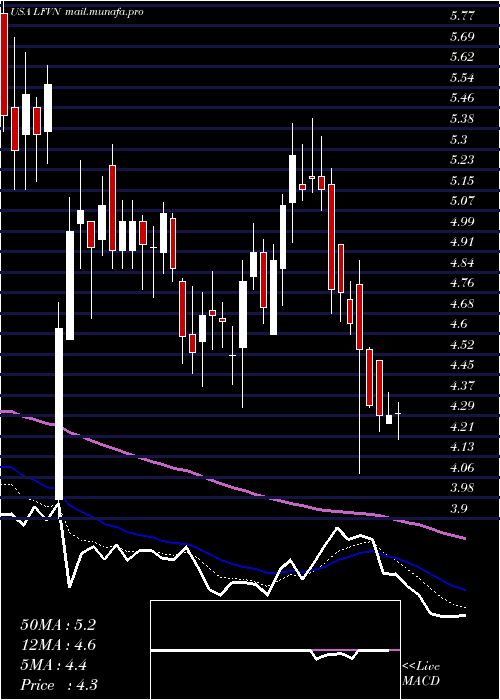500x700 pixels.
Task: Click the 5.23 price axis label
Action: pos(462,160)
